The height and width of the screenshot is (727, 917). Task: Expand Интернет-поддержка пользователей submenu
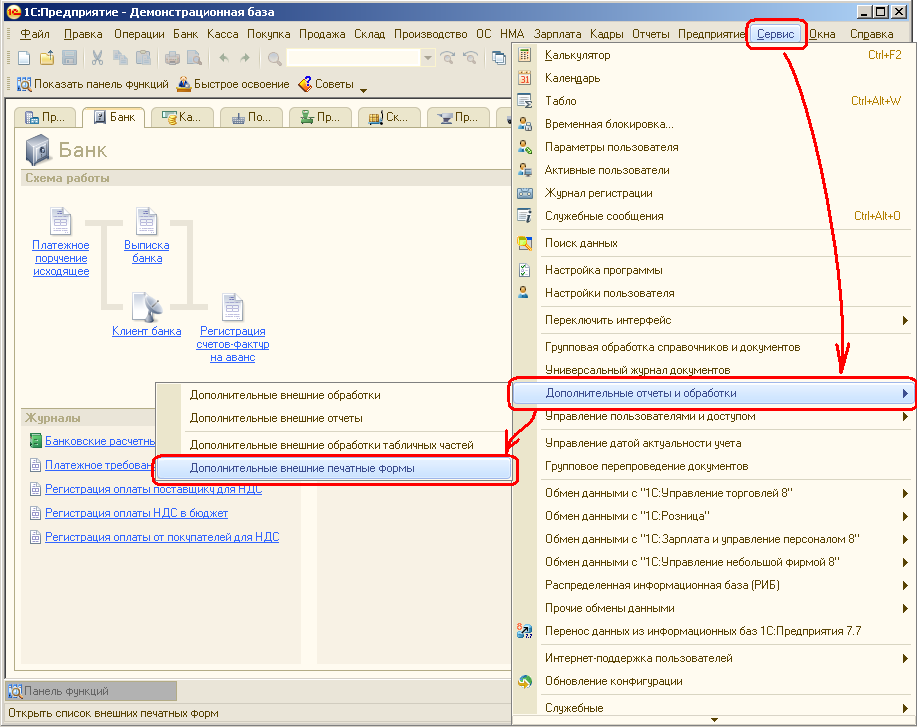[905, 658]
